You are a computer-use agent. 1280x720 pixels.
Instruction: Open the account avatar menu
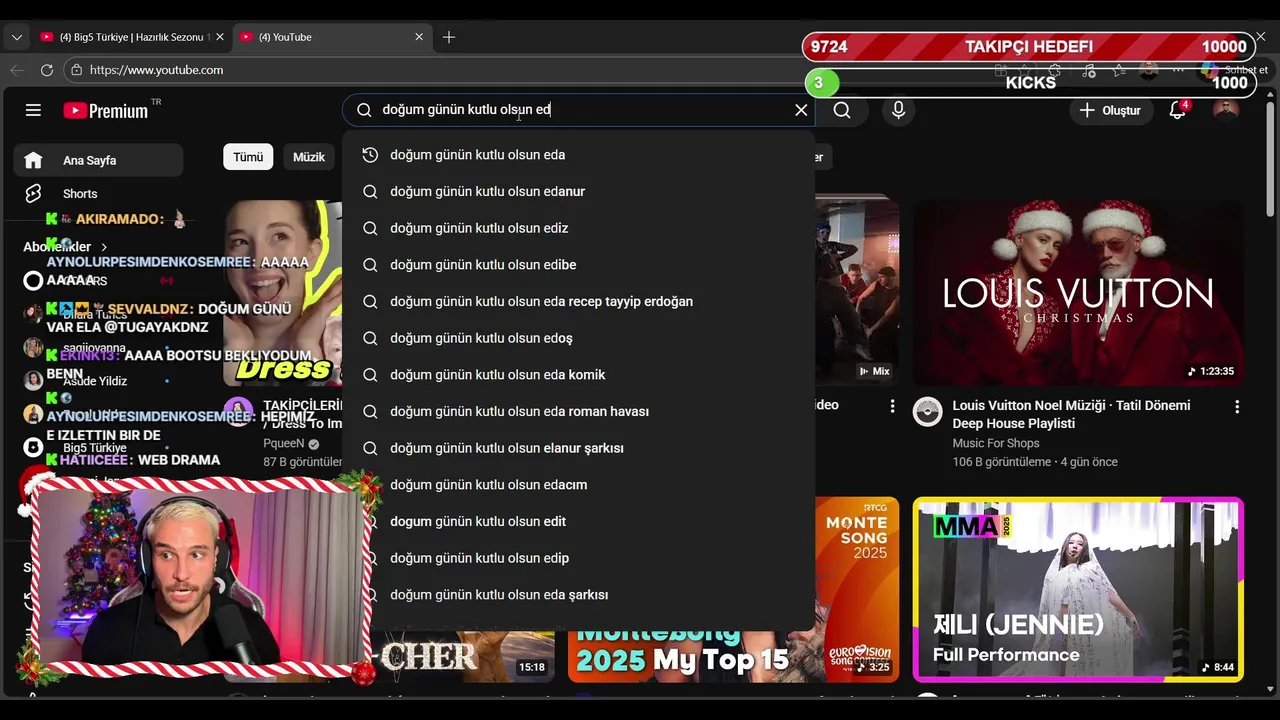pyautogui.click(x=1226, y=110)
